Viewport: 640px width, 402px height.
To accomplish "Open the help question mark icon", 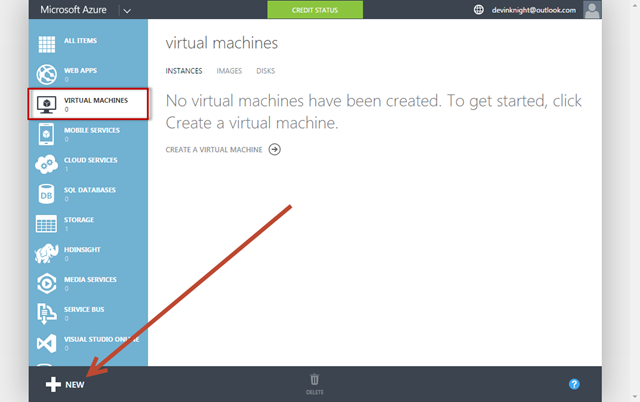I will coord(574,384).
